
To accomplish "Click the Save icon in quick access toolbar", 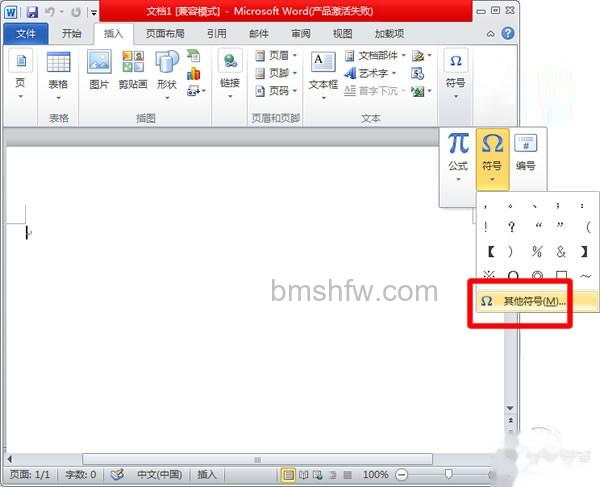I will coord(32,13).
